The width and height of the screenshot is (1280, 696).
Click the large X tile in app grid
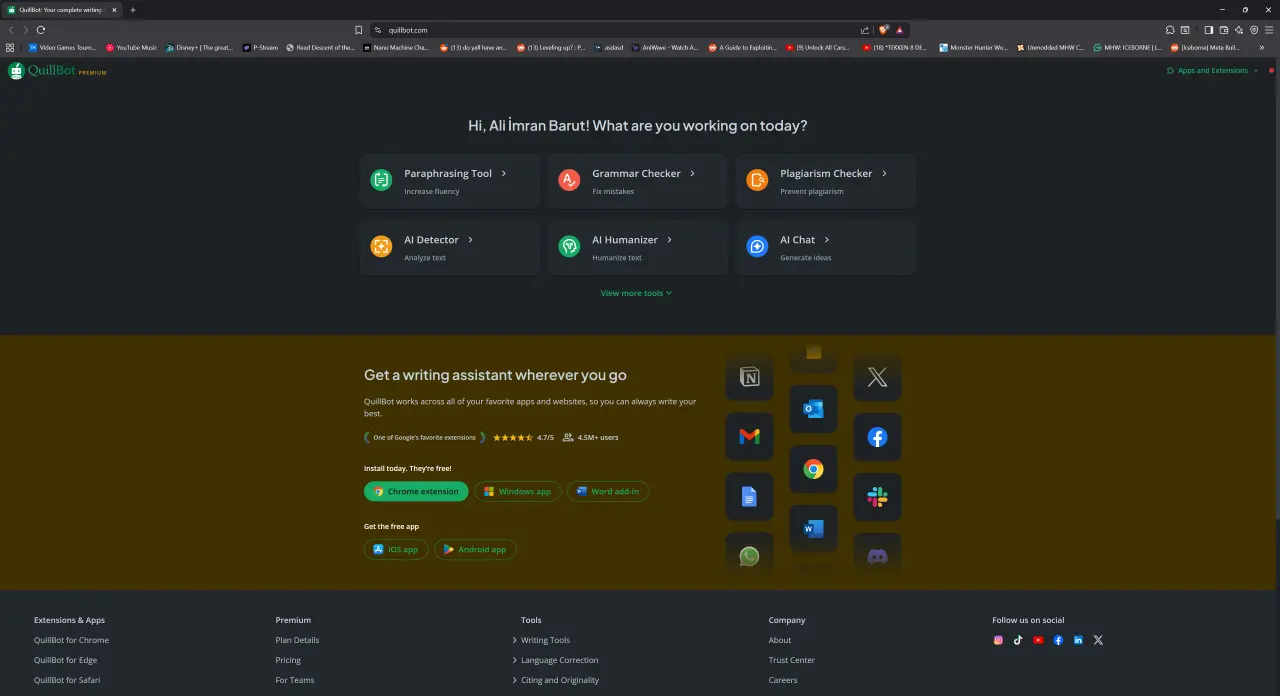(877, 377)
